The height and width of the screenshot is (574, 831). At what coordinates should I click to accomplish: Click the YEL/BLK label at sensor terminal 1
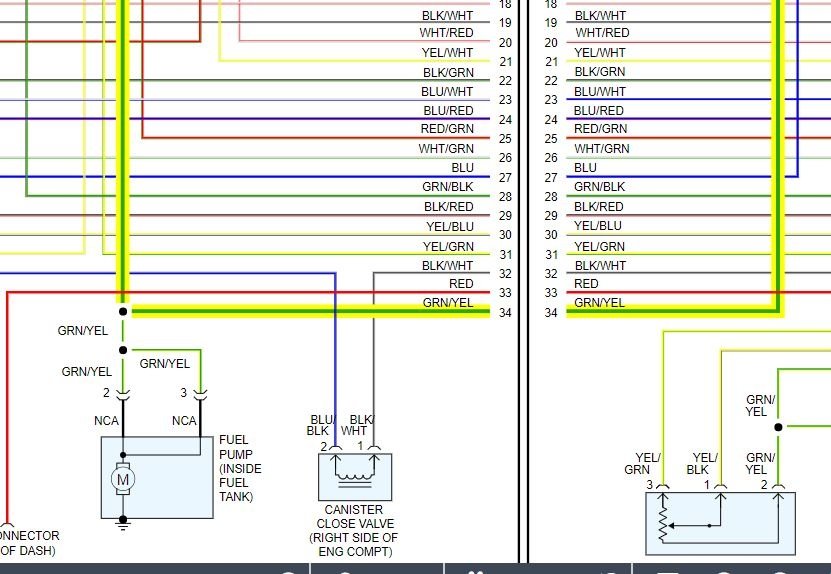[x=704, y=463]
